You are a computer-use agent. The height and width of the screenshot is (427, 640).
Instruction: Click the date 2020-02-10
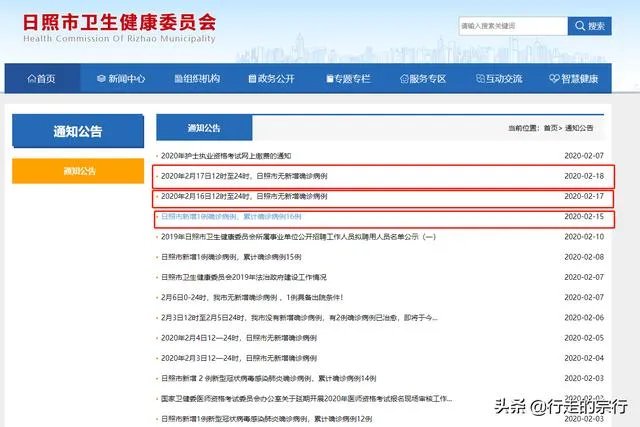tap(584, 237)
